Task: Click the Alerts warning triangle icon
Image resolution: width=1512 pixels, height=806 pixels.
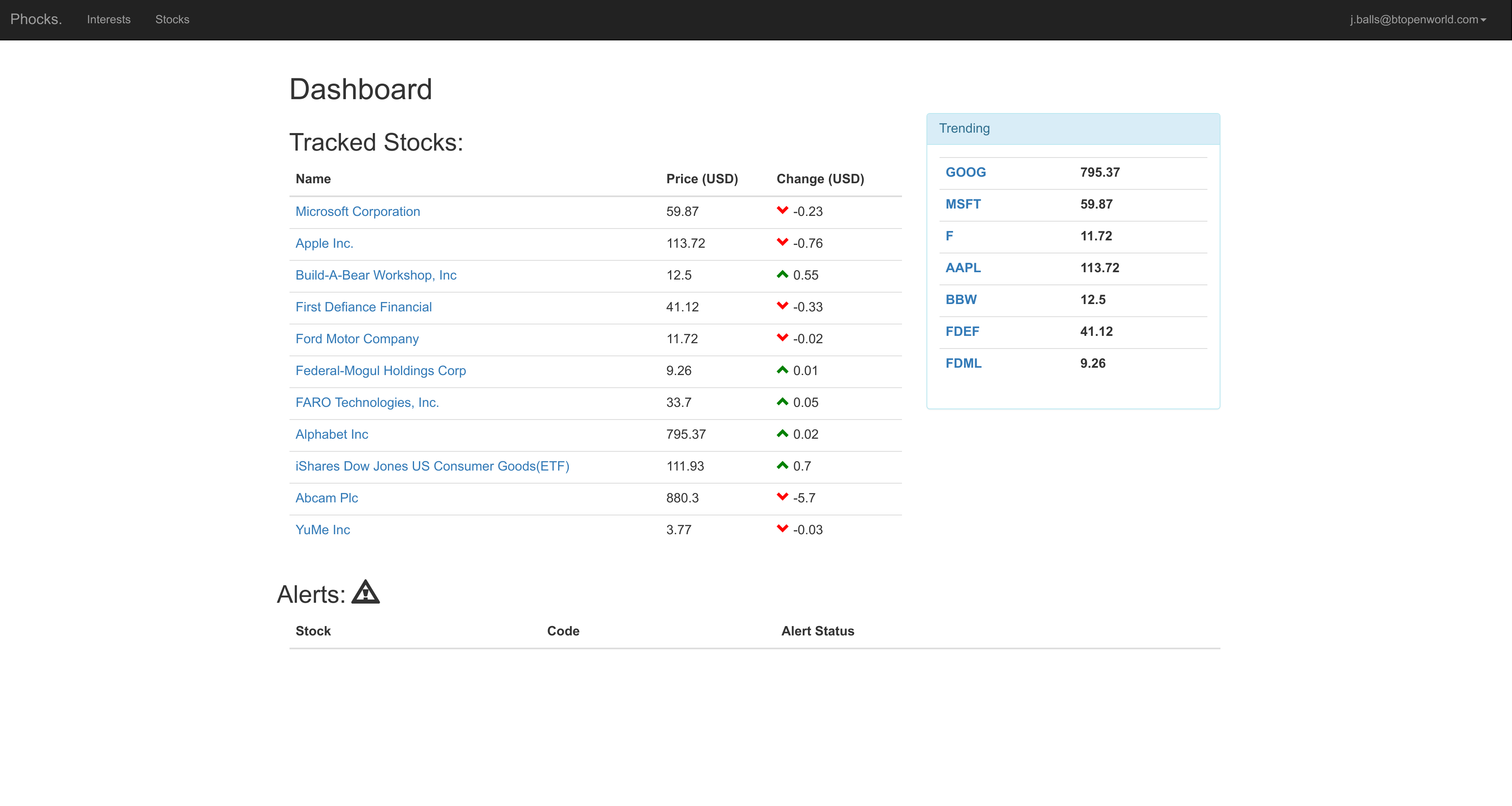Action: (365, 593)
